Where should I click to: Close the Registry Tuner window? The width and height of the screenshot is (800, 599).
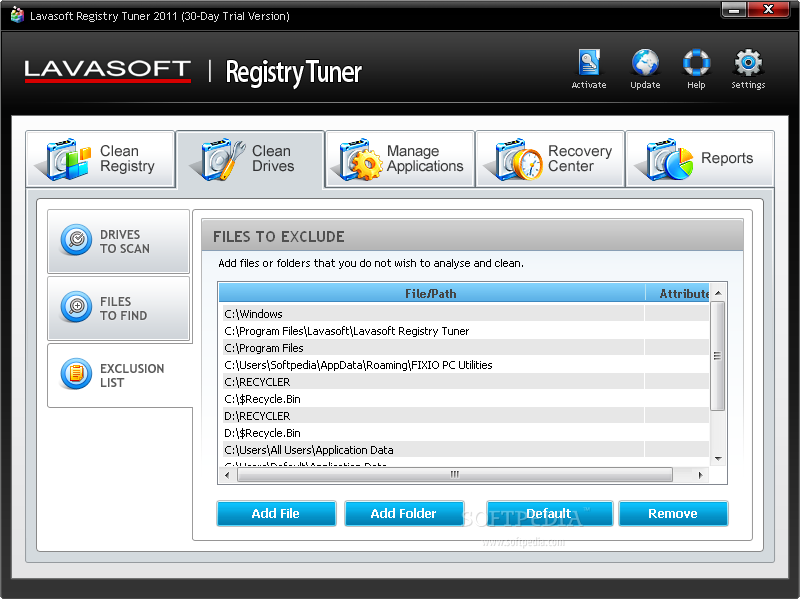[768, 10]
